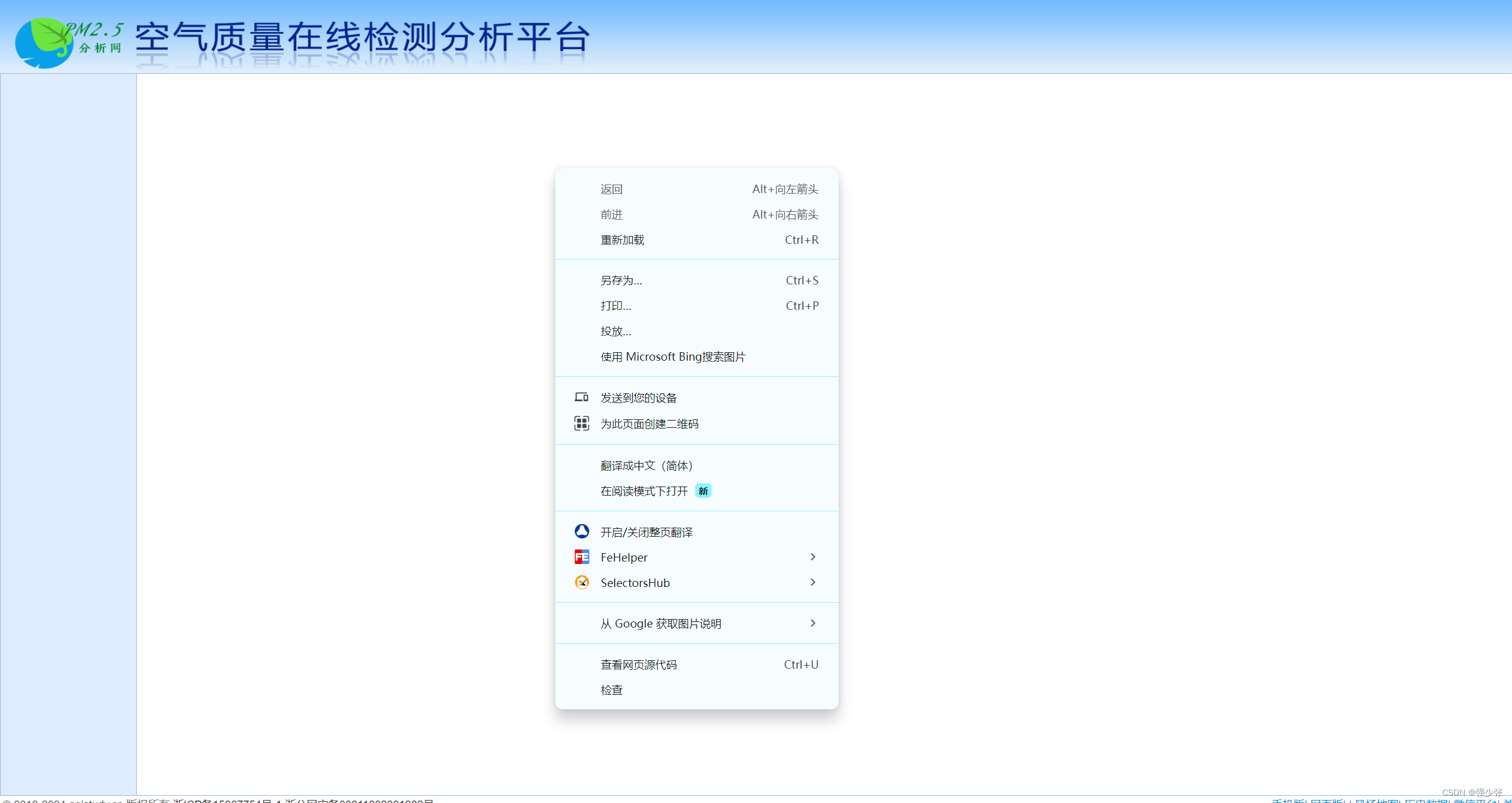
Task: Select 另存为... menu entry
Action: (621, 280)
